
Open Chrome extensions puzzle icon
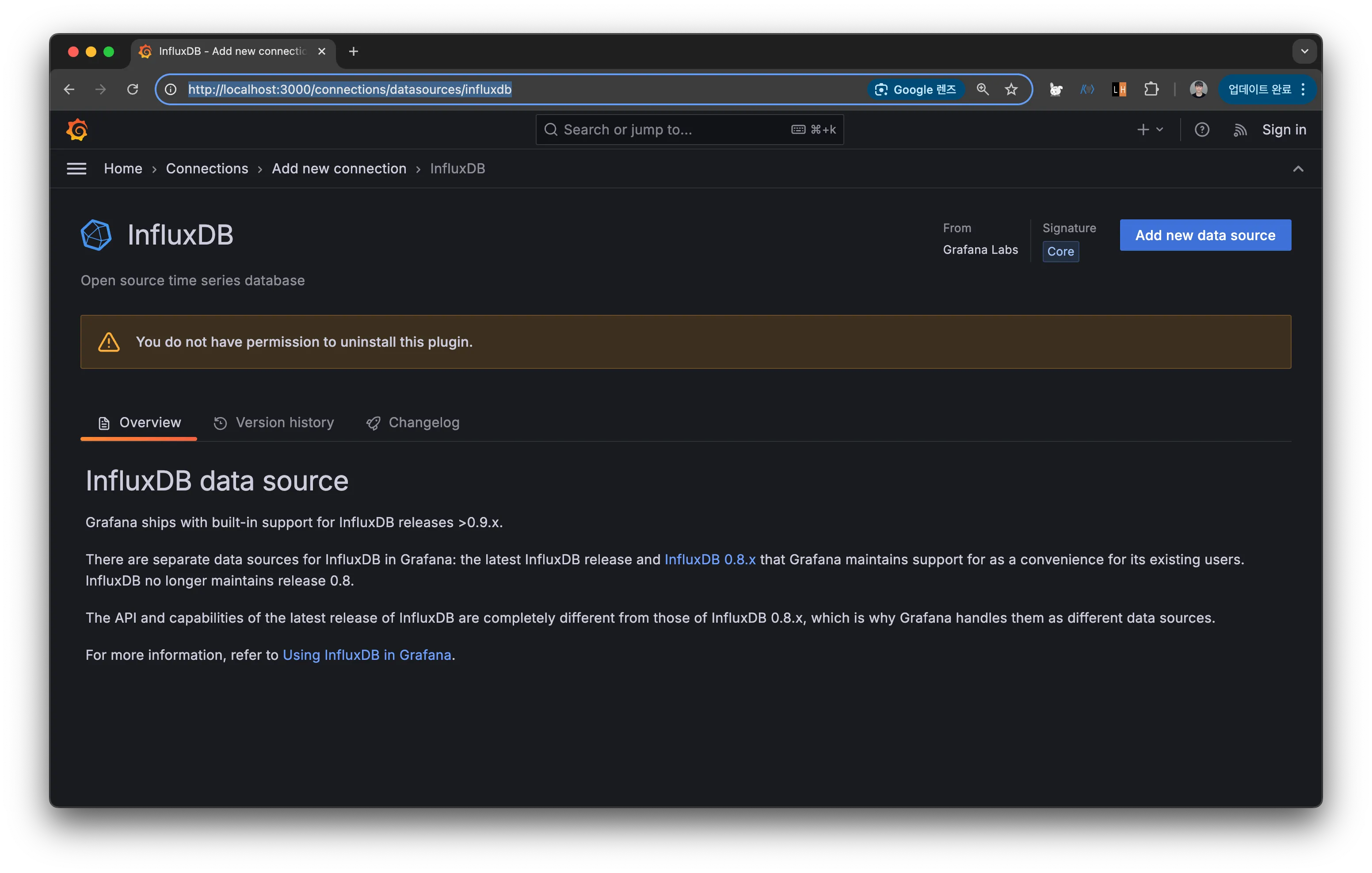(x=1151, y=89)
